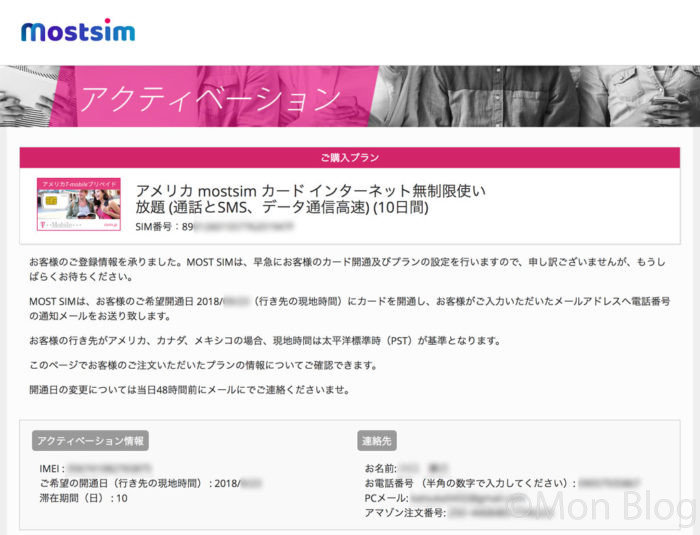Select the ご購入プラン header bar

pyautogui.click(x=350, y=158)
